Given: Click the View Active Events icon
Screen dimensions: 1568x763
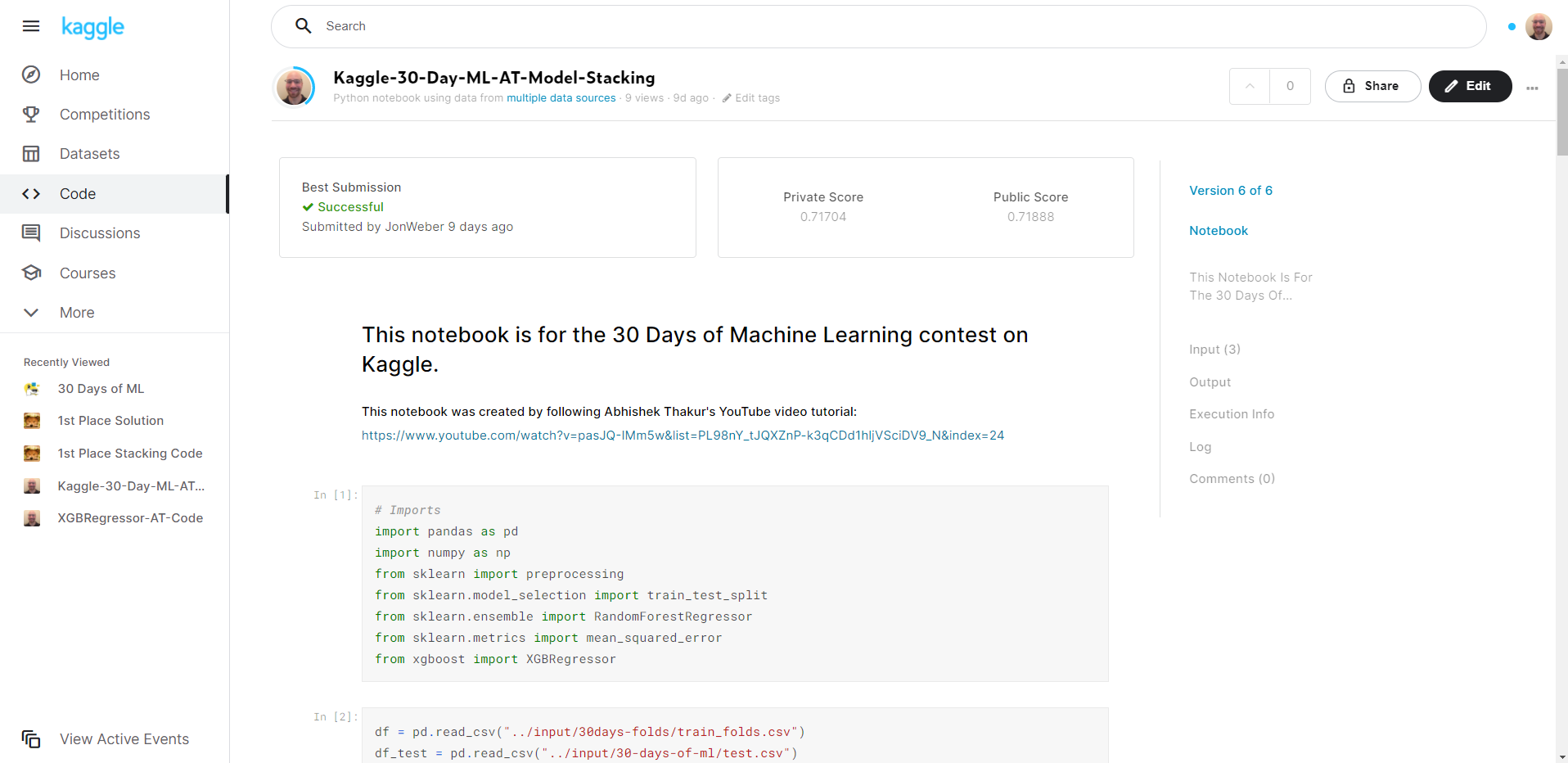Looking at the screenshot, I should (x=31, y=739).
